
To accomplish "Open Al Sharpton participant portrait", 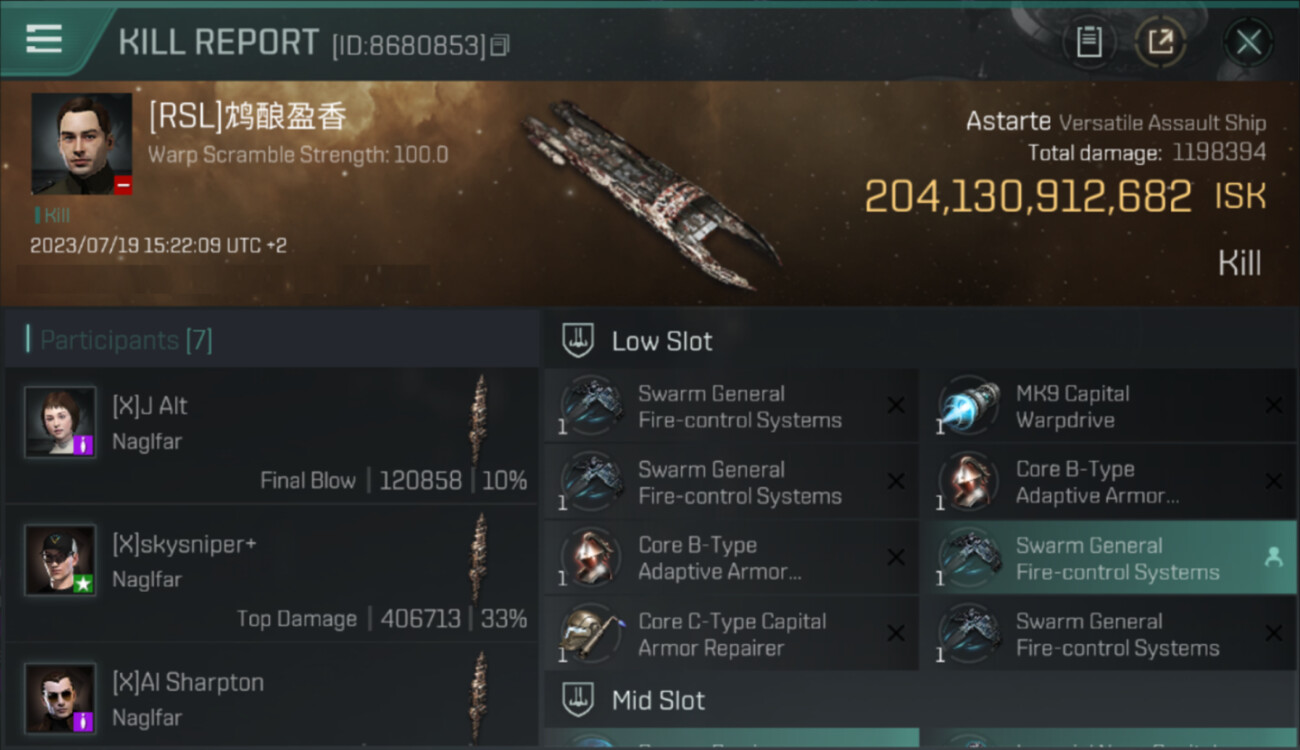I will tap(60, 698).
